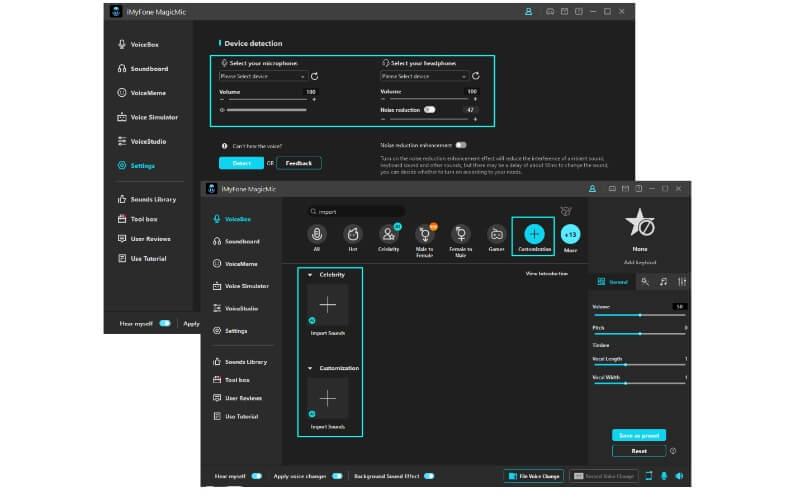Open VoiceStudio in the back window sidebar
800x494 pixels.
coord(141,141)
